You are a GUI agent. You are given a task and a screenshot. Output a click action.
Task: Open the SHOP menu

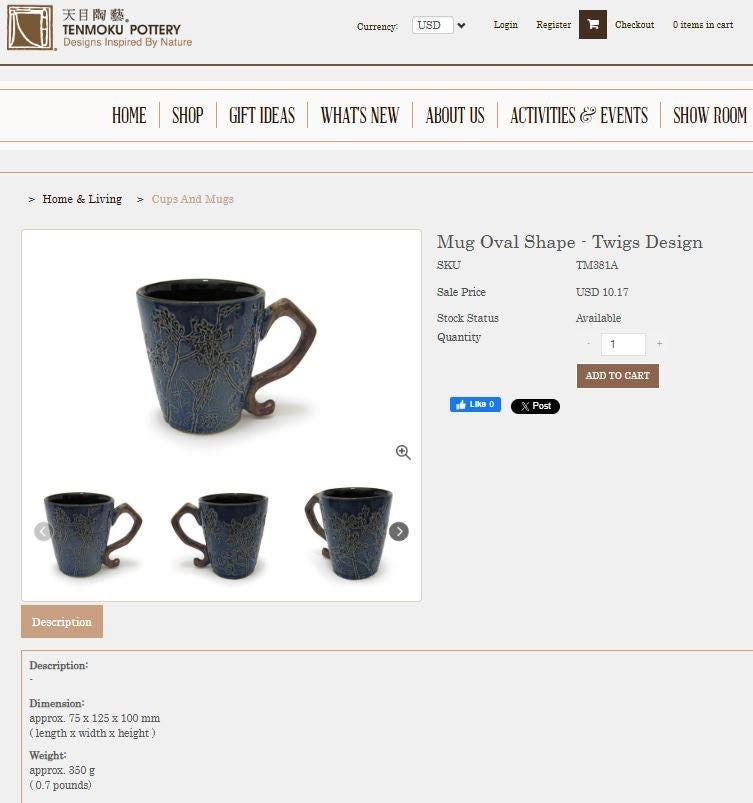[x=187, y=115]
